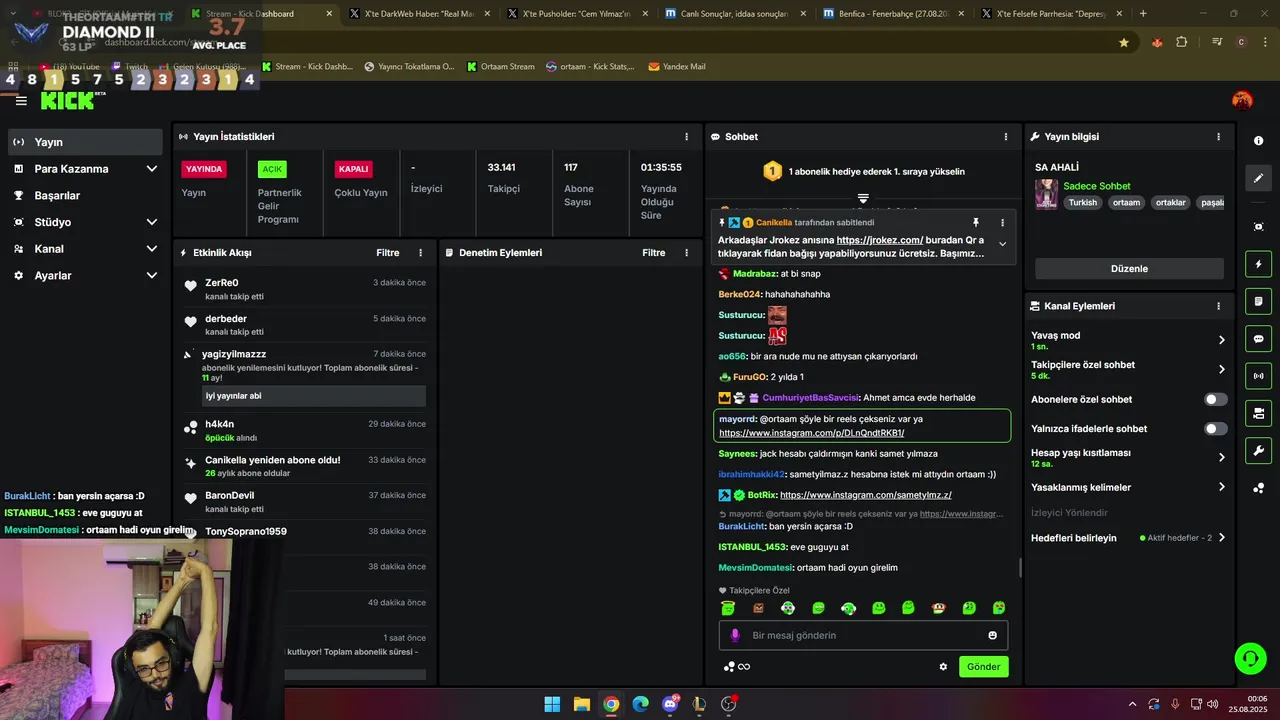1280x720 pixels.
Task: Bookmark star icon in address bar
Action: click(x=1124, y=42)
